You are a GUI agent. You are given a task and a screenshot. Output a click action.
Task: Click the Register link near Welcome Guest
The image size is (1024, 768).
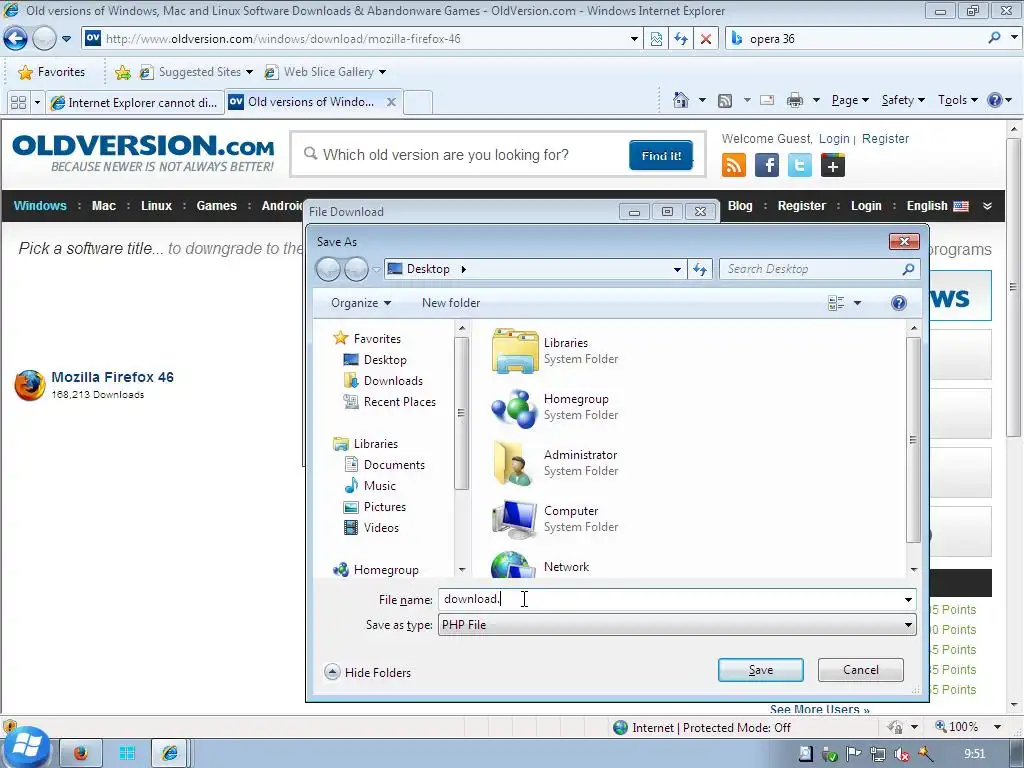tap(885, 138)
